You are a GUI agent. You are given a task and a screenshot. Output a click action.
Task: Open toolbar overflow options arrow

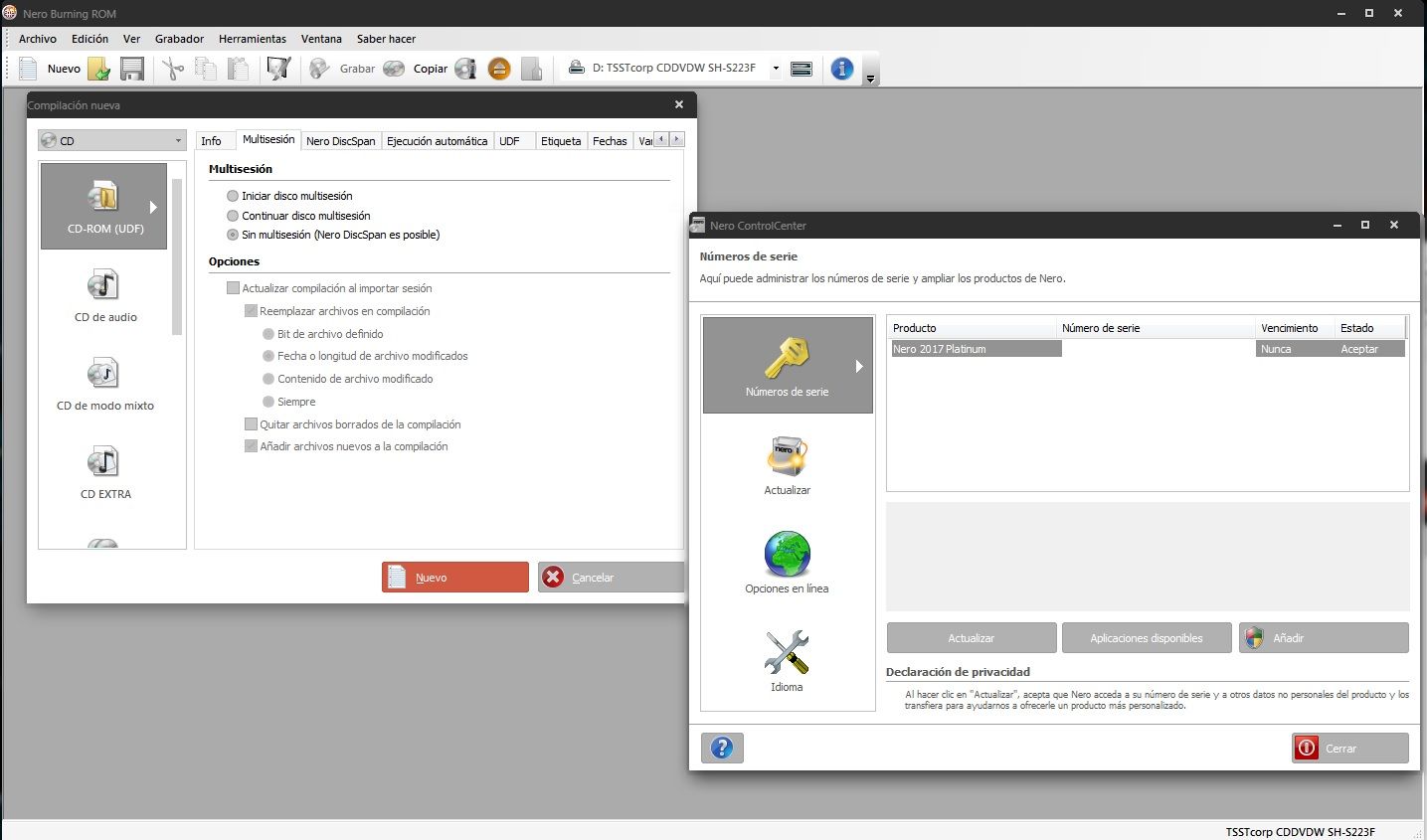pos(871,79)
